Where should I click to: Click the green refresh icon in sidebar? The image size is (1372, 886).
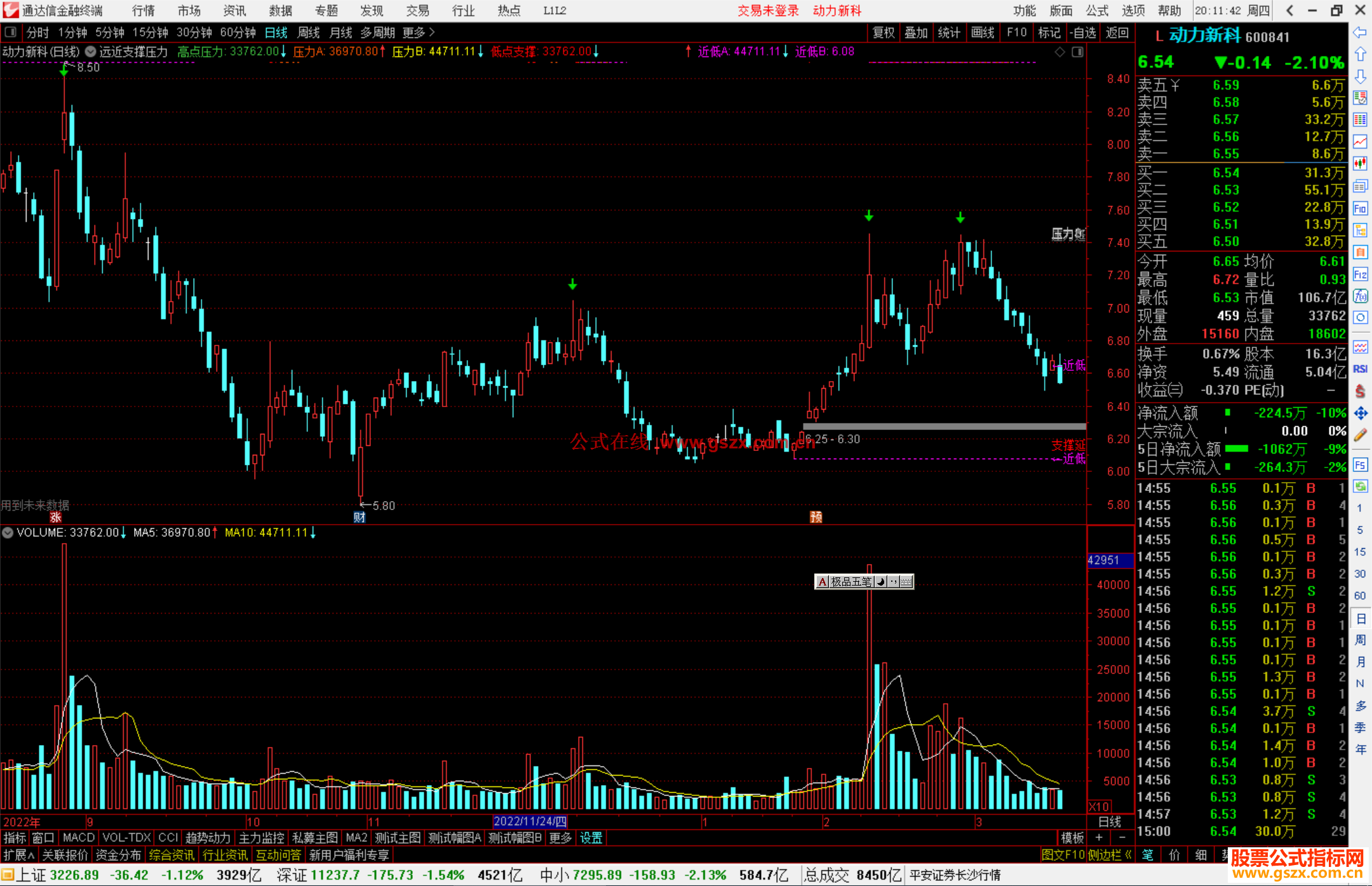[1360, 487]
